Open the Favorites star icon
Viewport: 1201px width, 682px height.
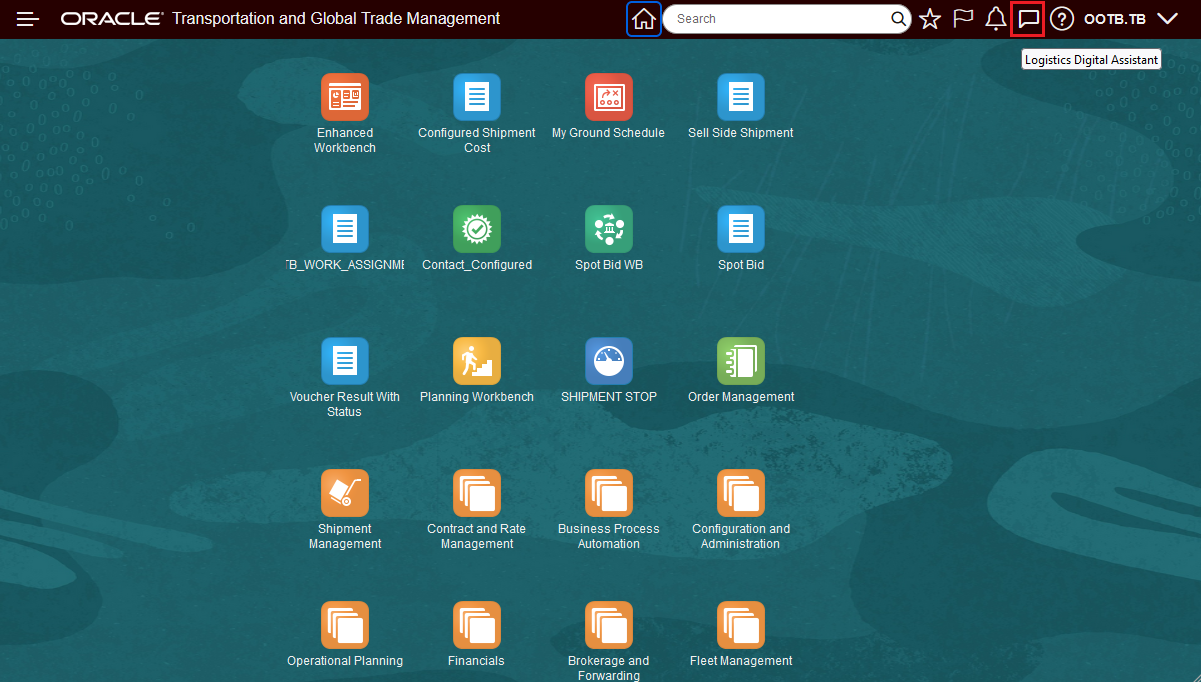(930, 19)
